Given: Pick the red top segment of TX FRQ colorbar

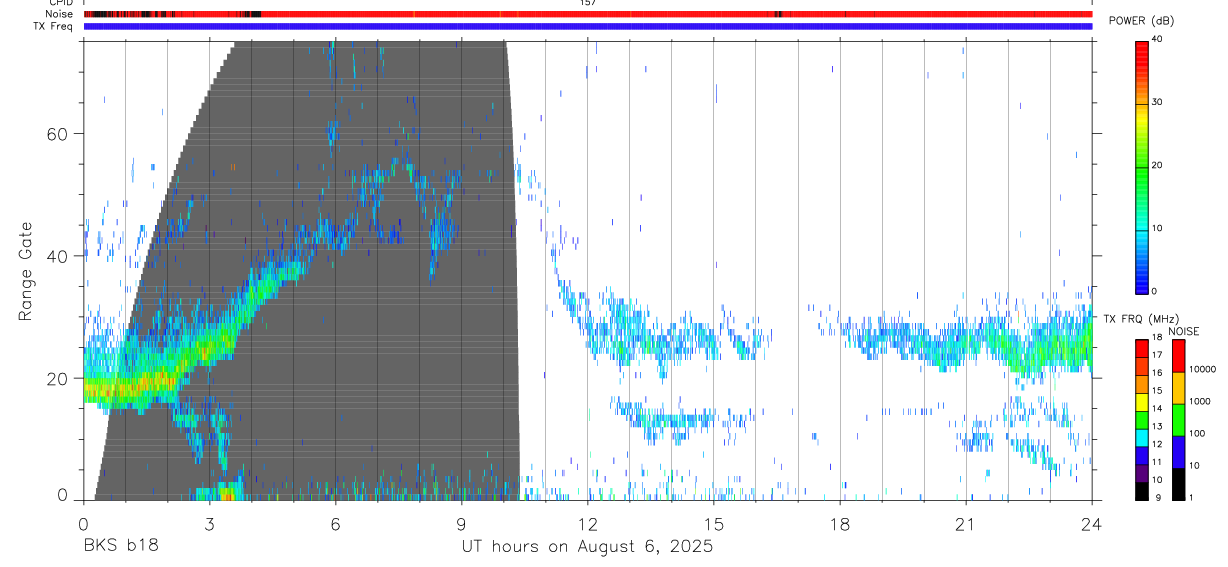Looking at the screenshot, I should click(1142, 349).
